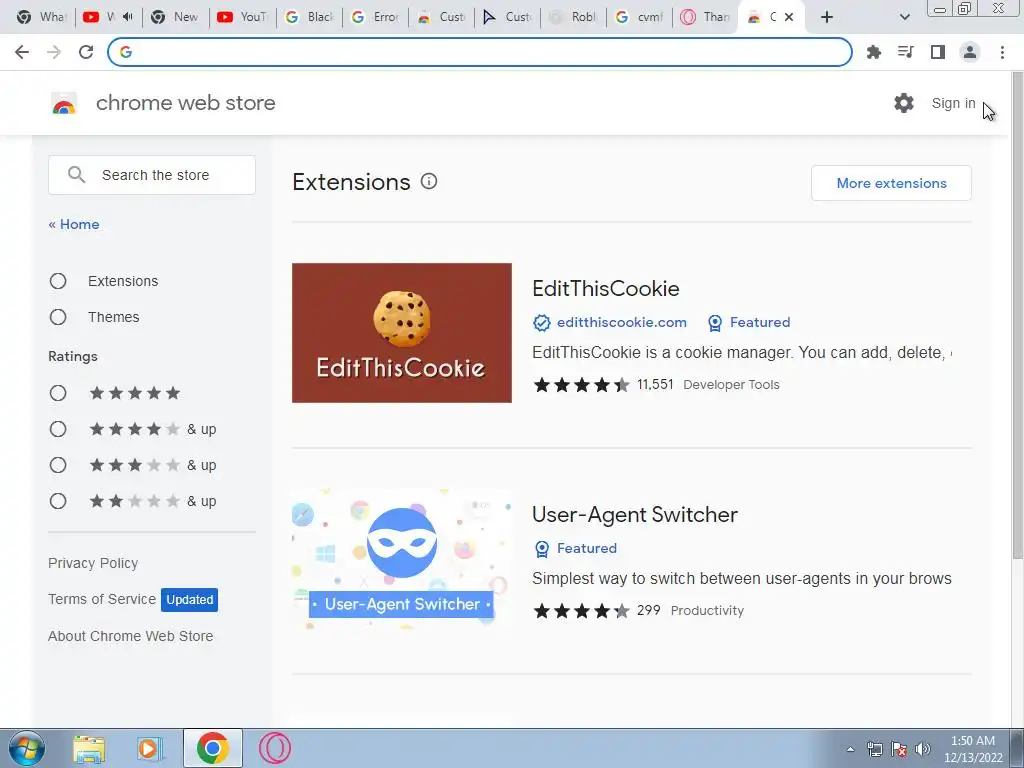Click the Search the store field
The image size is (1024, 768).
coord(152,175)
